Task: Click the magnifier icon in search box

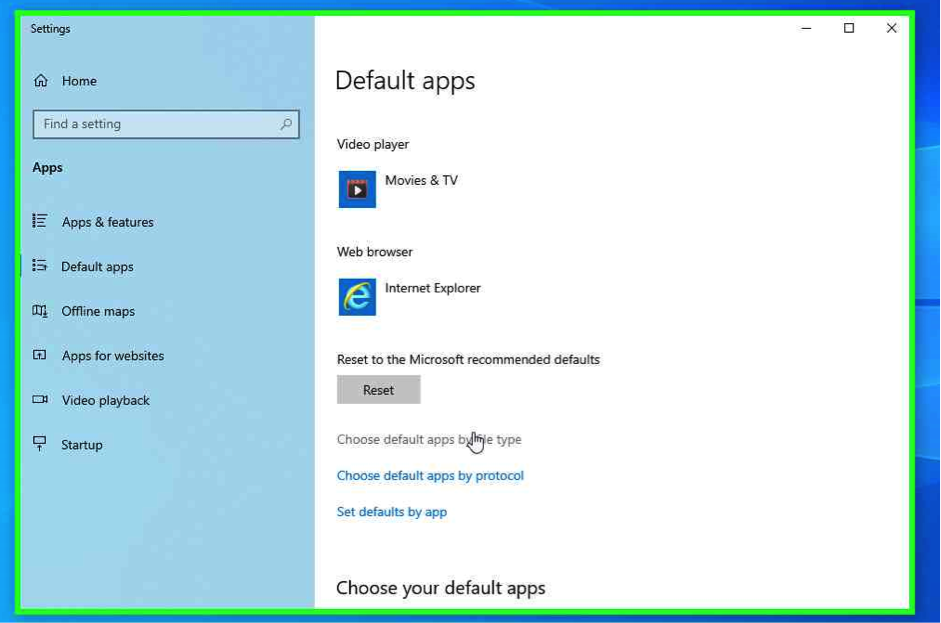Action: coord(286,124)
